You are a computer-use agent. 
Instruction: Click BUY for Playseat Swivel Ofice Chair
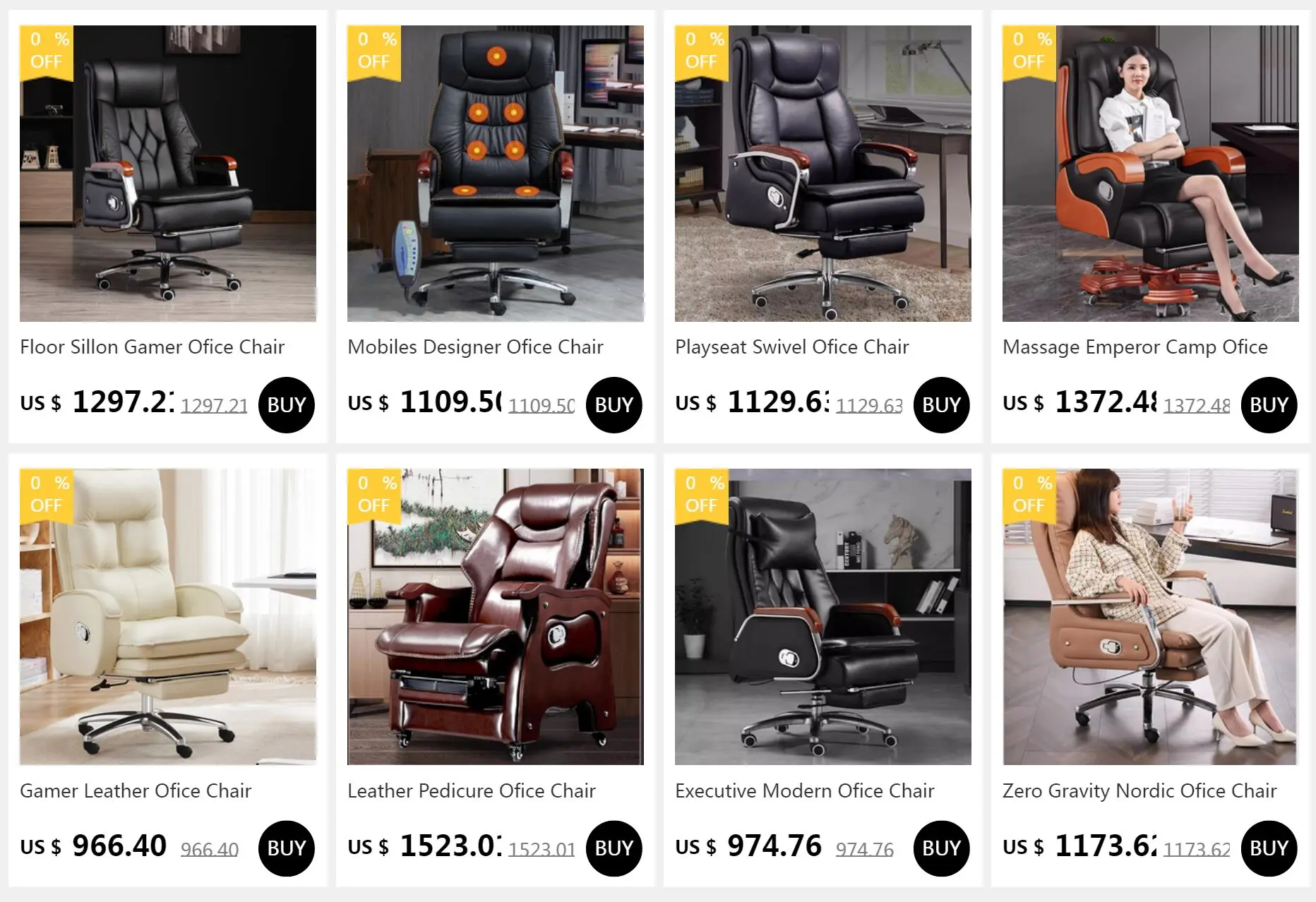942,405
